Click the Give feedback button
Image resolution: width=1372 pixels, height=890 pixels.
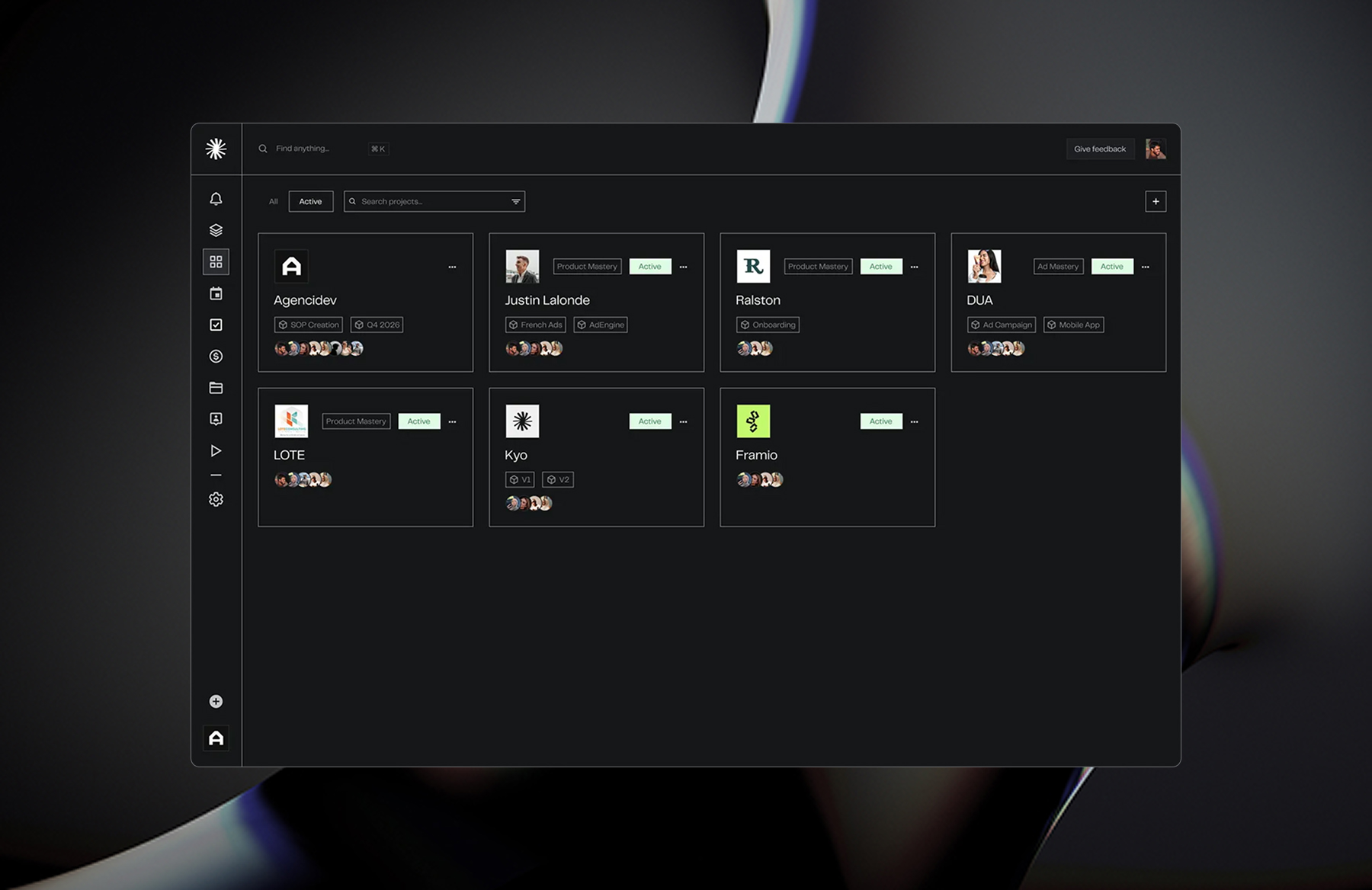pos(1099,149)
